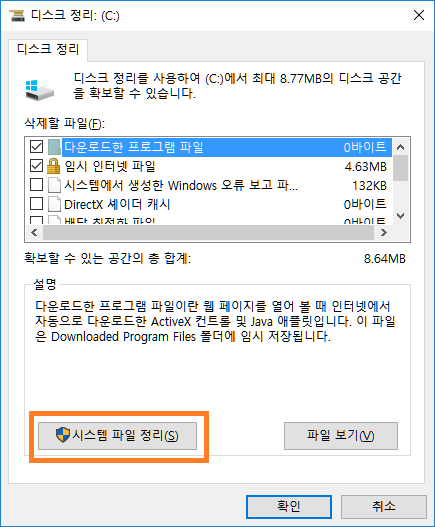Viewport: 435px width, 527px height.
Task: Click the horizontal scroll left arrow
Action: pyautogui.click(x=34, y=233)
